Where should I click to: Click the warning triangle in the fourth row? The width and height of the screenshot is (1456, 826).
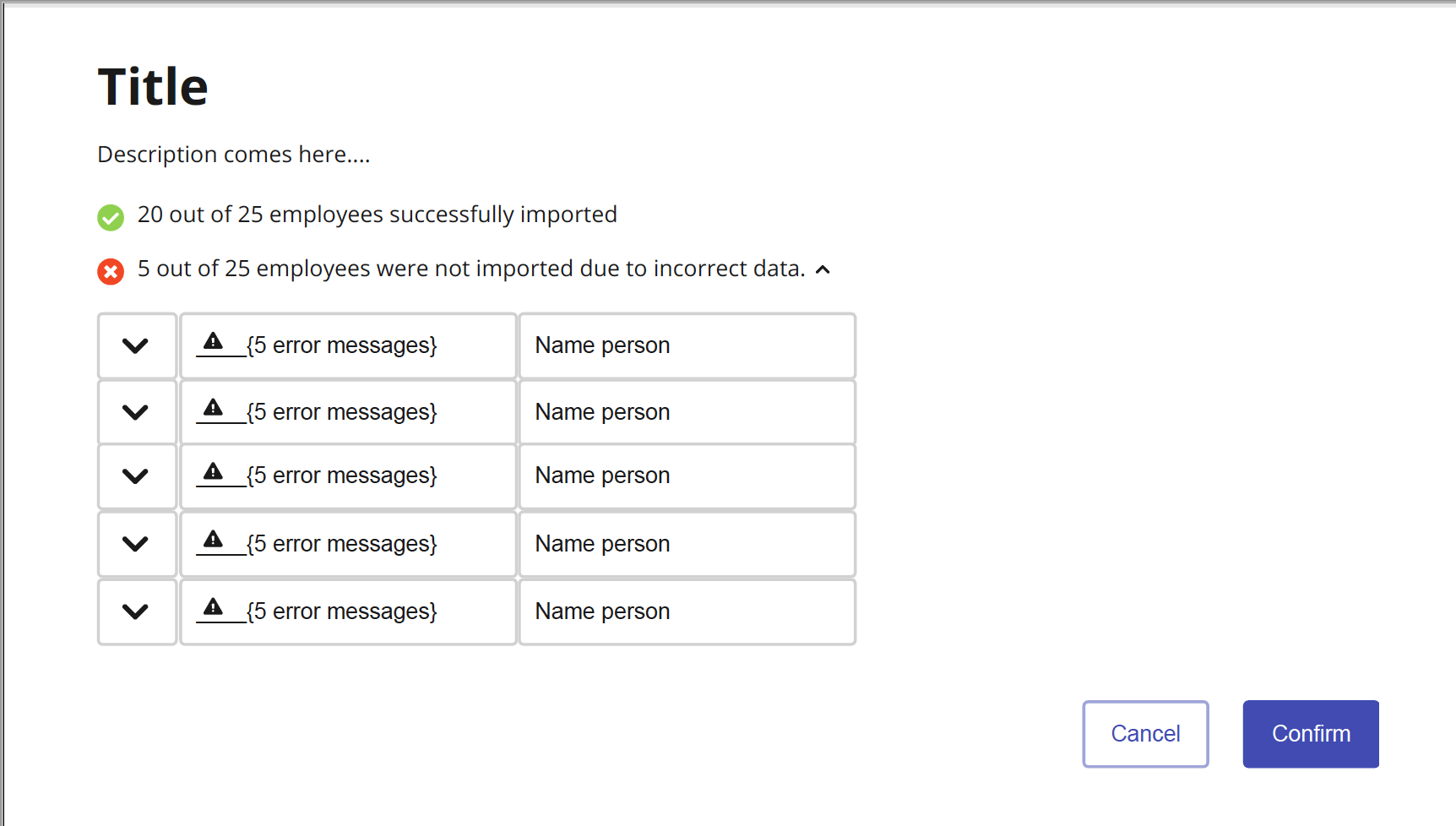214,540
